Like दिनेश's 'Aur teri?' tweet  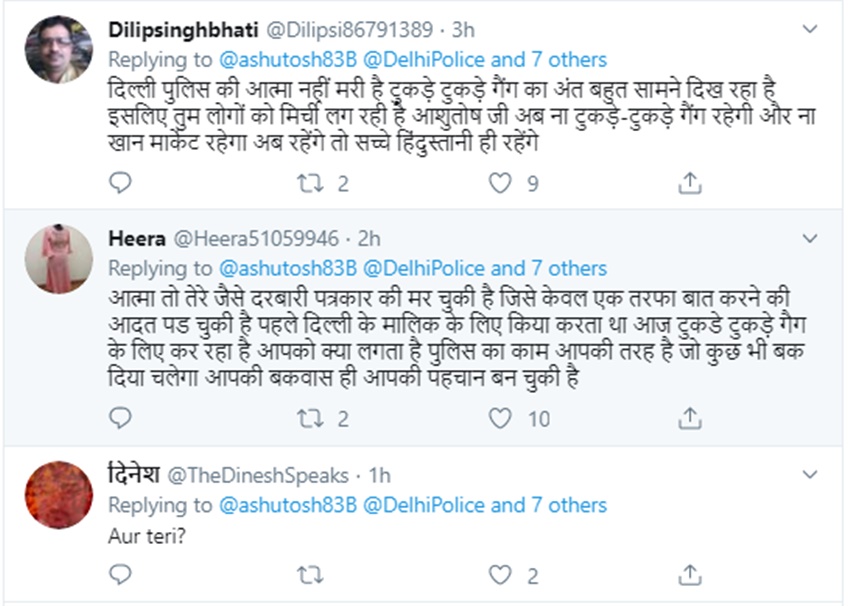point(499,575)
